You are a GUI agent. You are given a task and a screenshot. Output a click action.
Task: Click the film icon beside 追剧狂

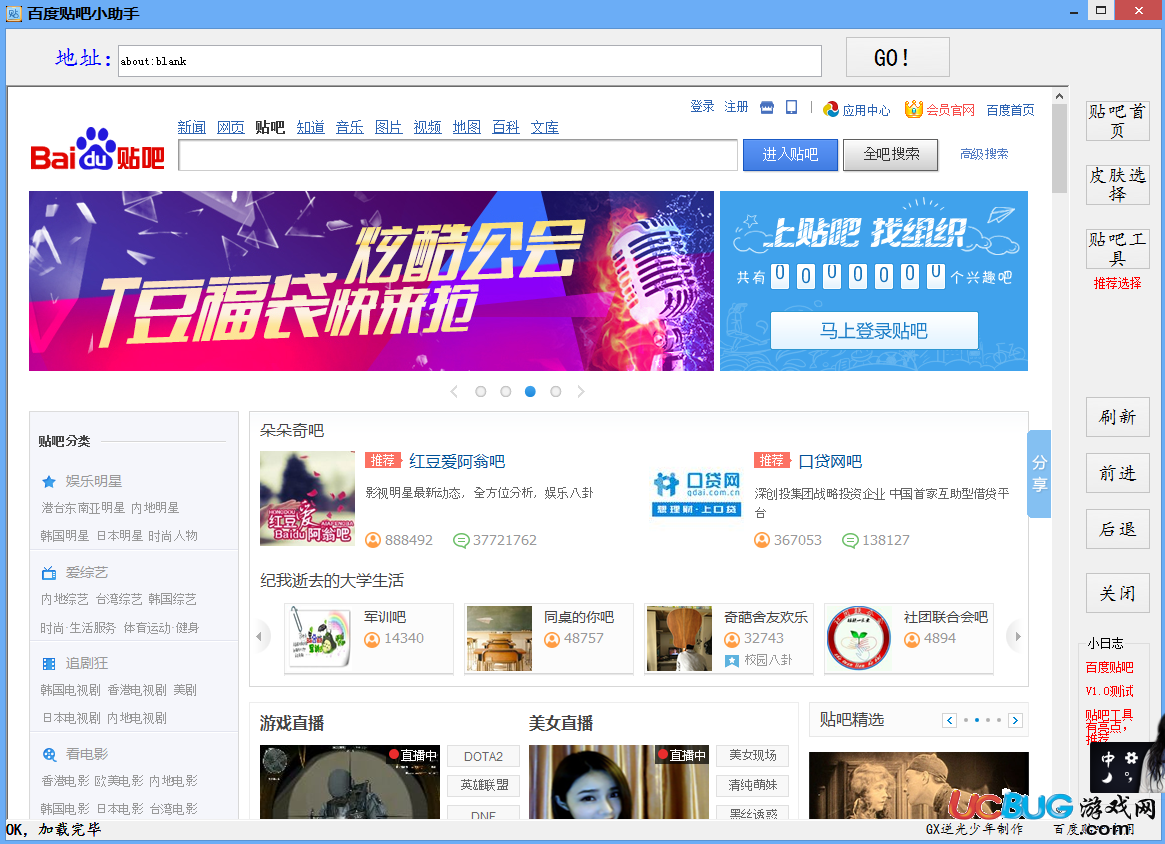[49, 663]
